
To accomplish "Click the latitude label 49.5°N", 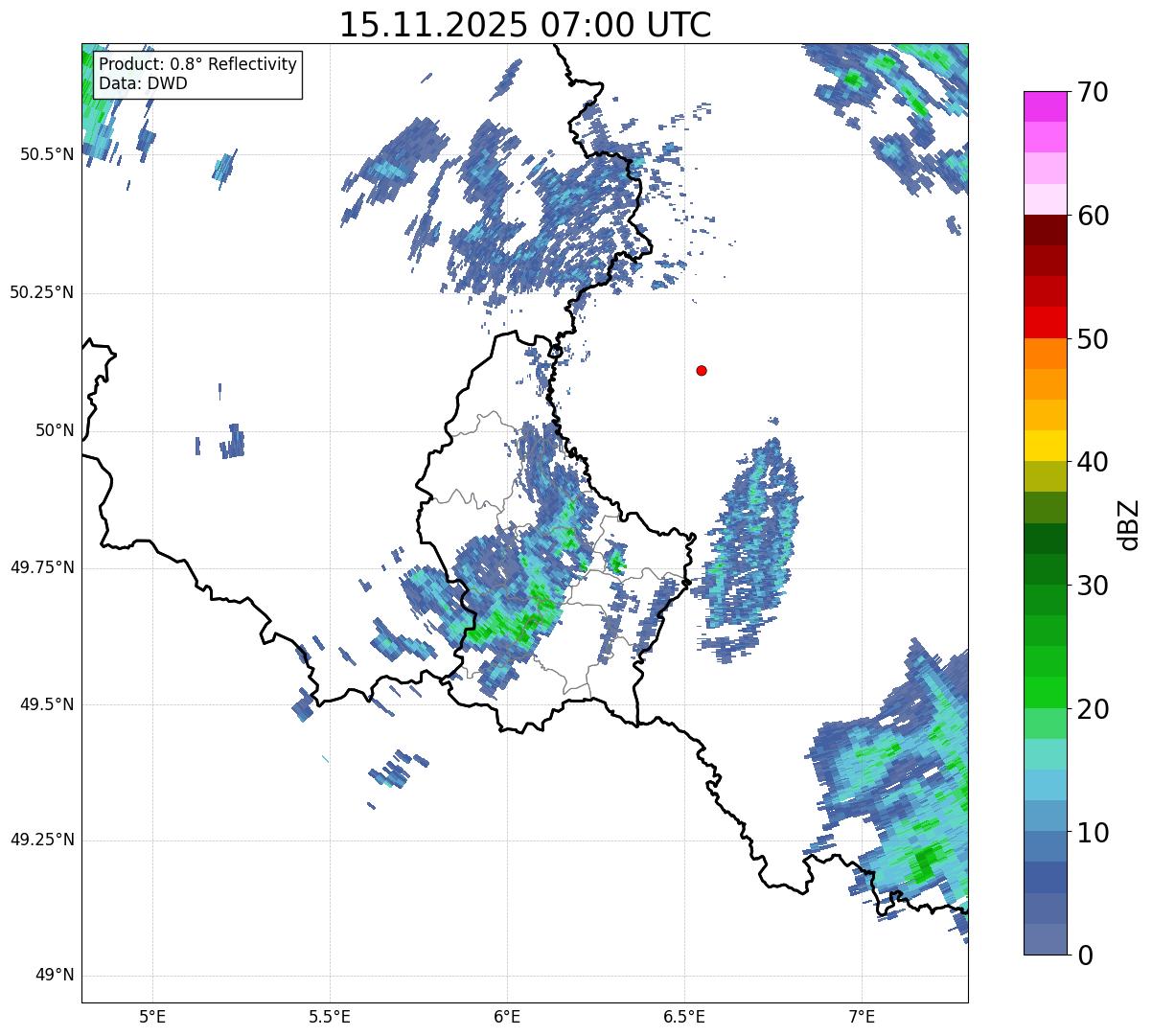I will click(x=47, y=704).
